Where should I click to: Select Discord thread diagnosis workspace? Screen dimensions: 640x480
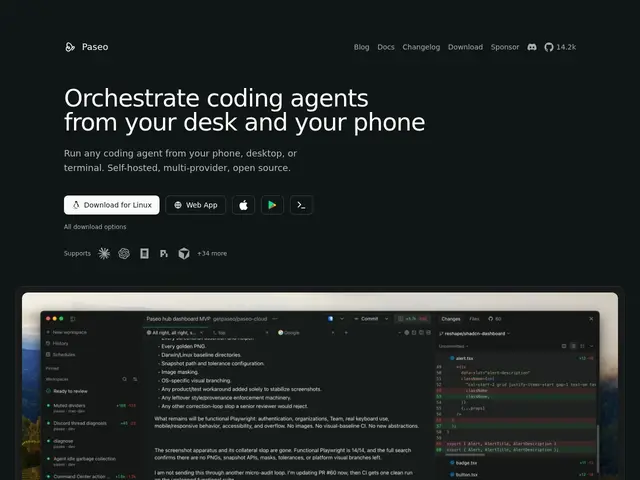(91, 426)
